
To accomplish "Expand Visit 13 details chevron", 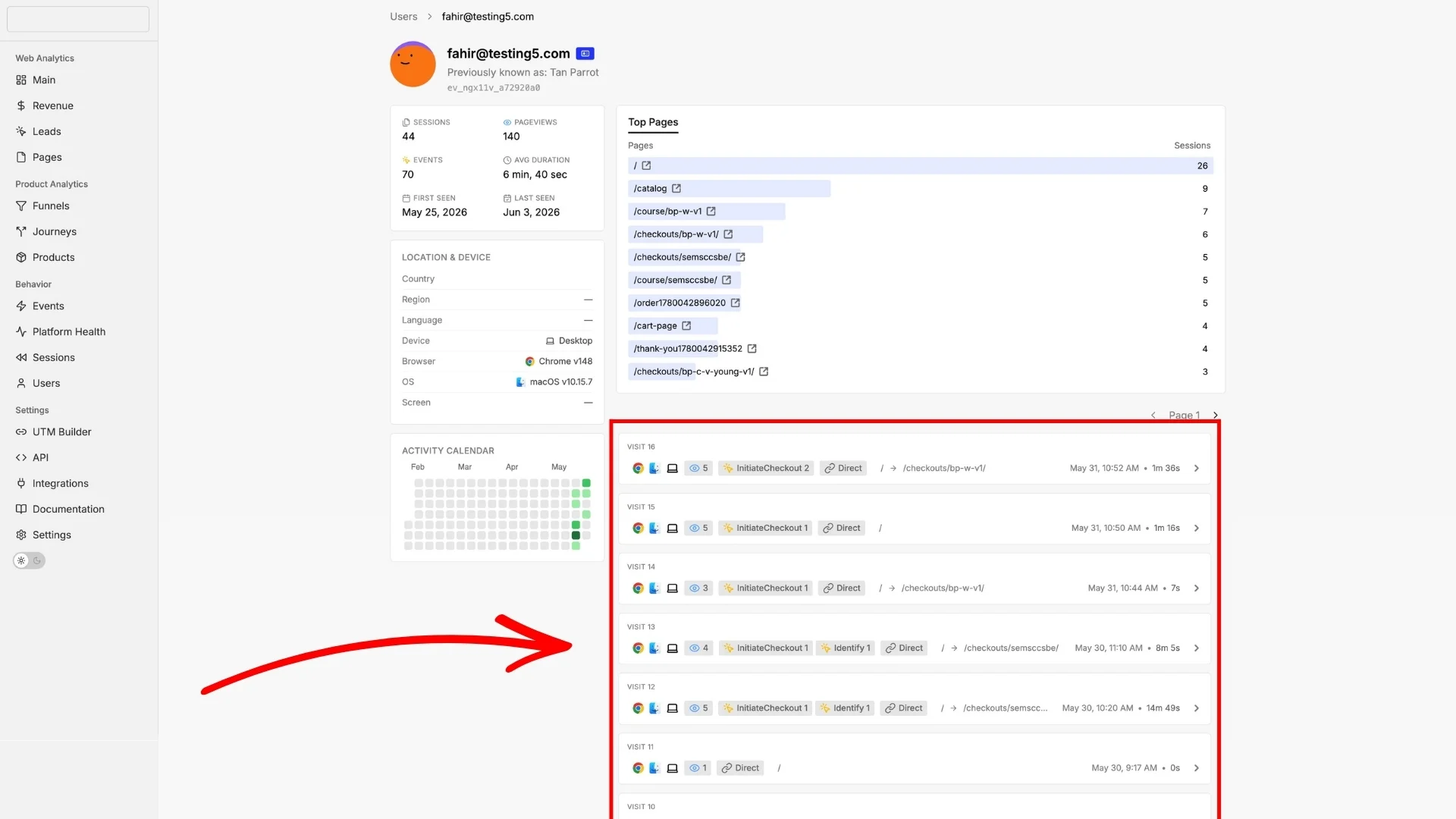I will [1197, 648].
